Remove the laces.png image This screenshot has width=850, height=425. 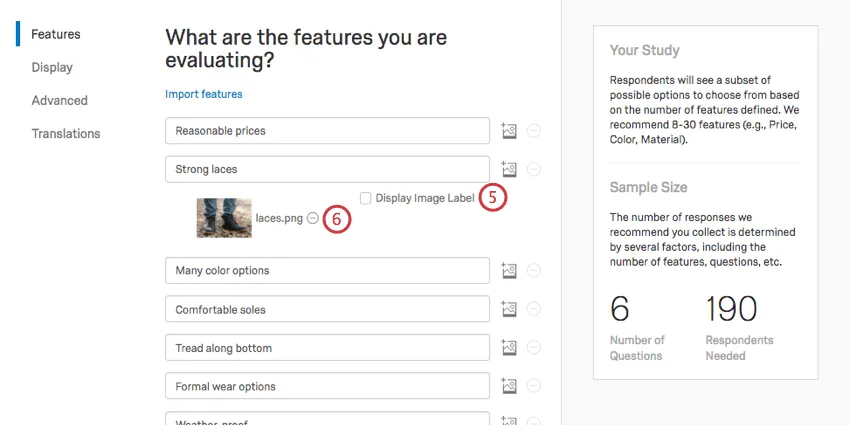pyautogui.click(x=313, y=218)
